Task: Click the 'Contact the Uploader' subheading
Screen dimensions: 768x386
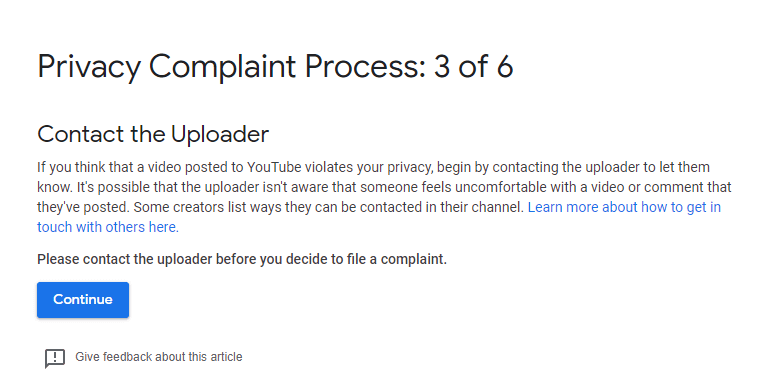Action: (x=153, y=134)
